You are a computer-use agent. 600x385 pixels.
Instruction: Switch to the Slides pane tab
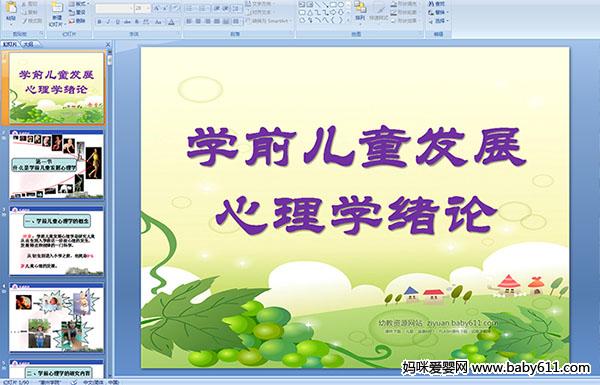tap(10, 44)
